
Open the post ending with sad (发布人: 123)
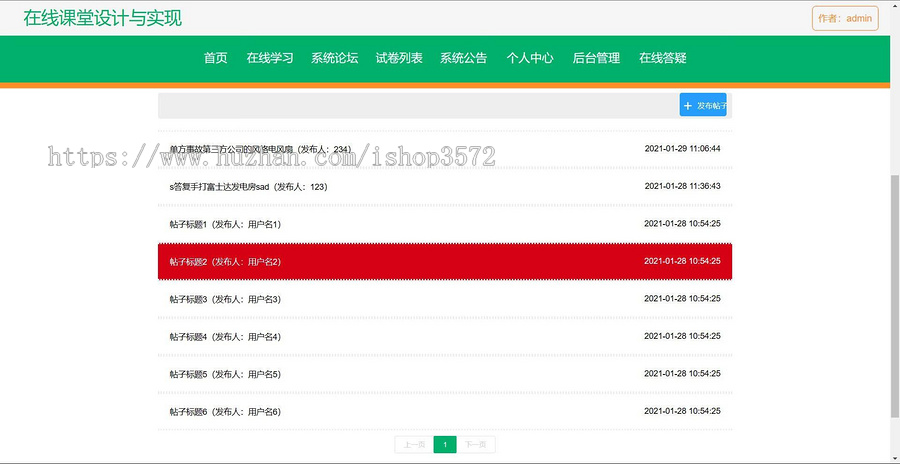[x=445, y=187]
